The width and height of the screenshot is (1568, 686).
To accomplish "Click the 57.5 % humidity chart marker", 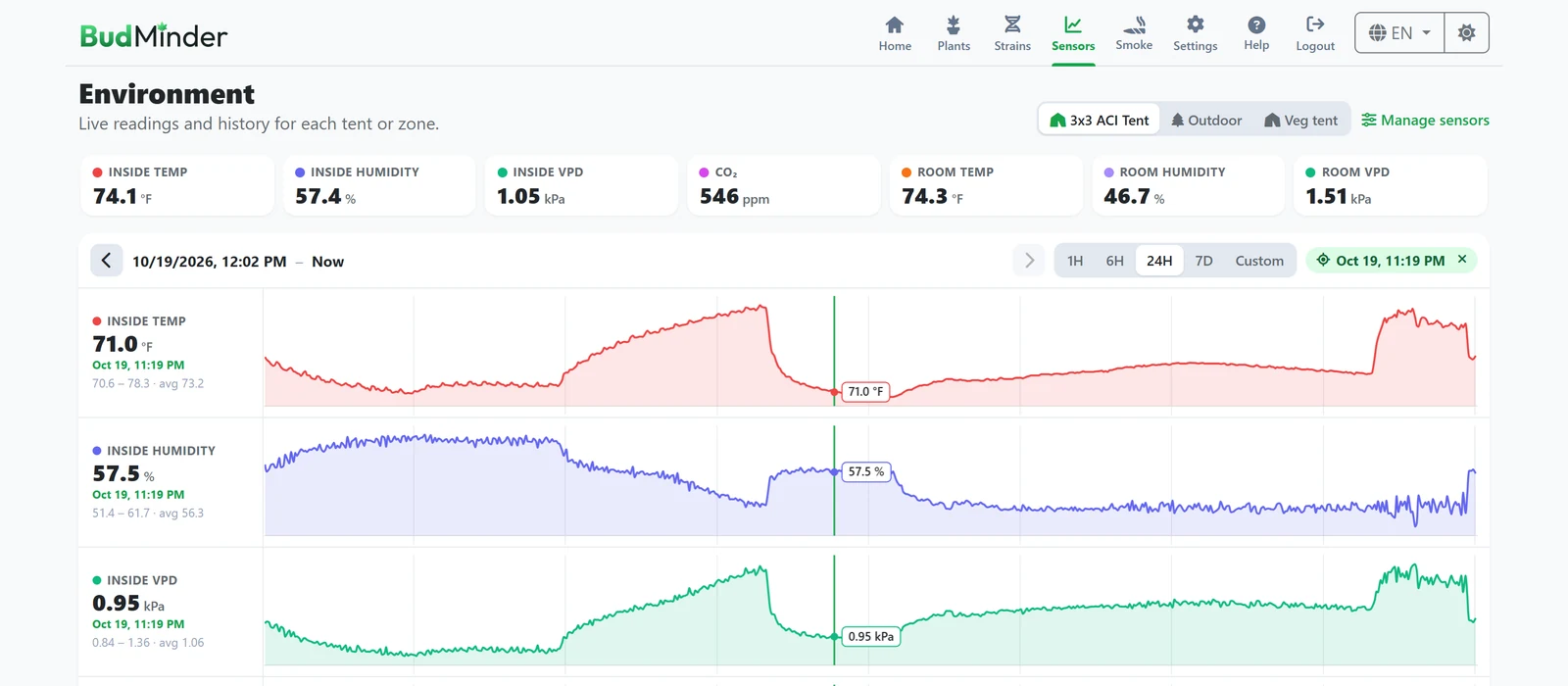I will tap(865, 471).
